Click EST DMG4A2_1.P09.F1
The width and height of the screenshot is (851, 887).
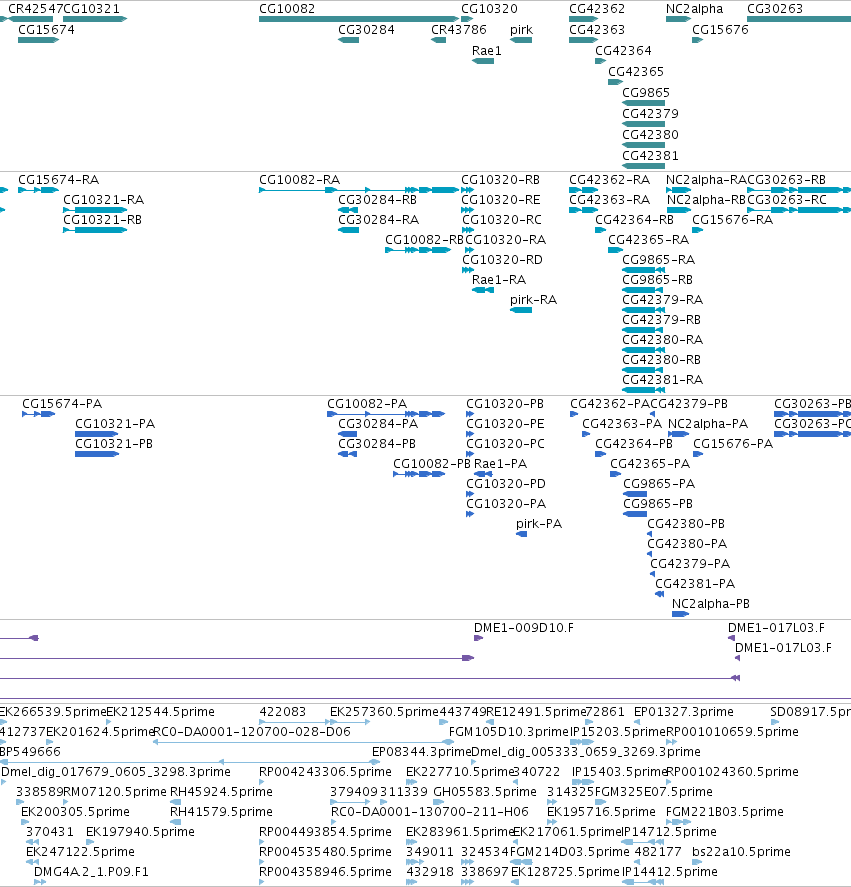pos(40,882)
